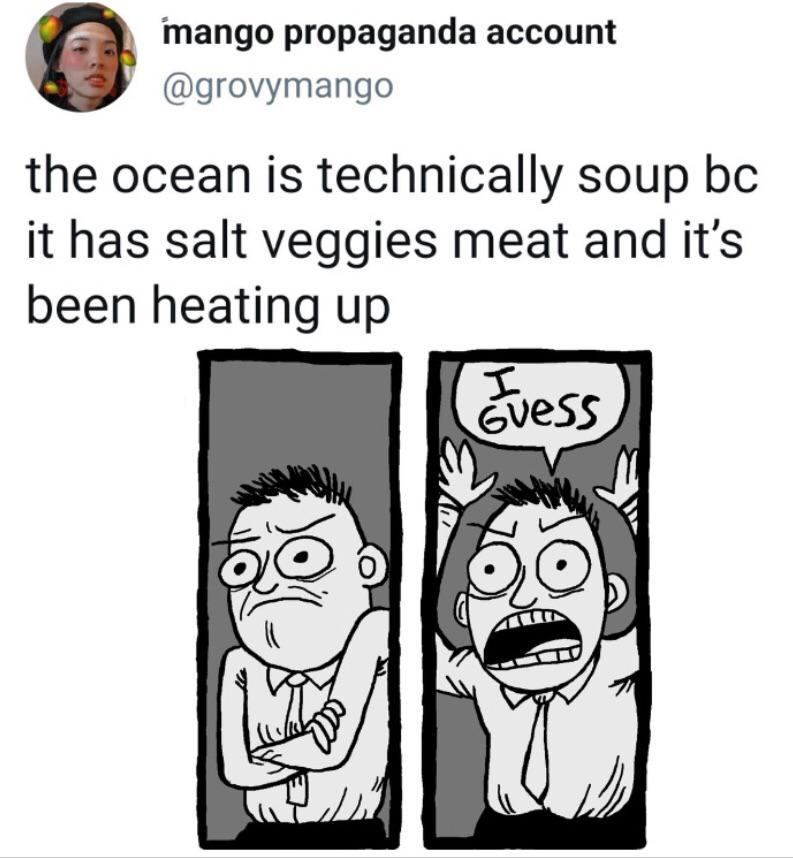Click the display name mango propaganda account
The image size is (793, 858).
coord(389,34)
